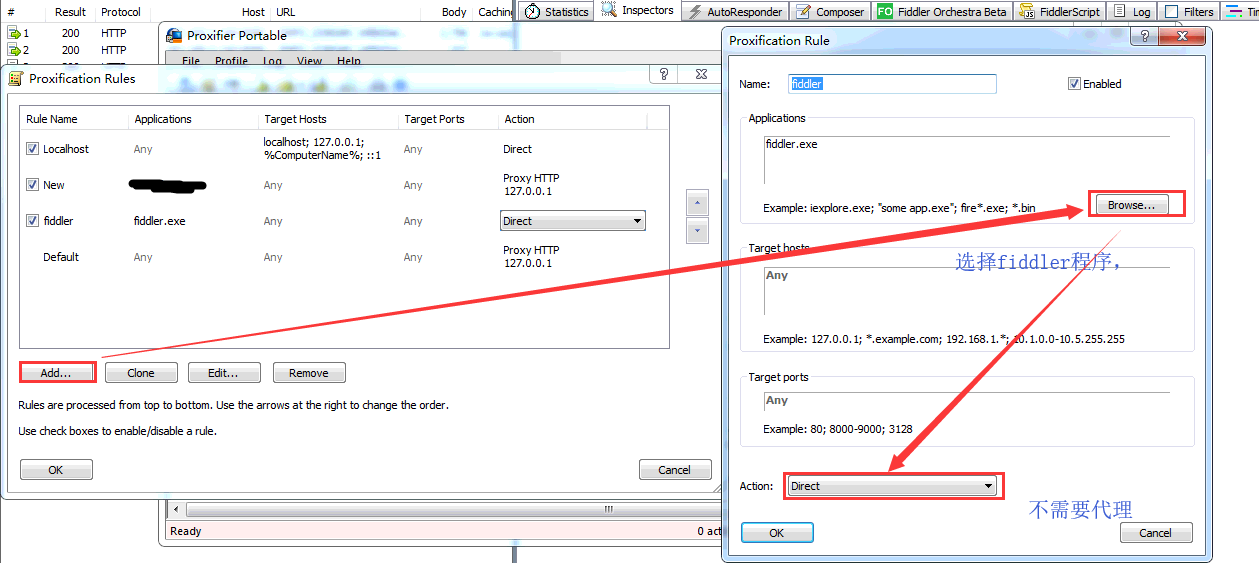Switch to the FiddlerScript tab

[1059, 11]
